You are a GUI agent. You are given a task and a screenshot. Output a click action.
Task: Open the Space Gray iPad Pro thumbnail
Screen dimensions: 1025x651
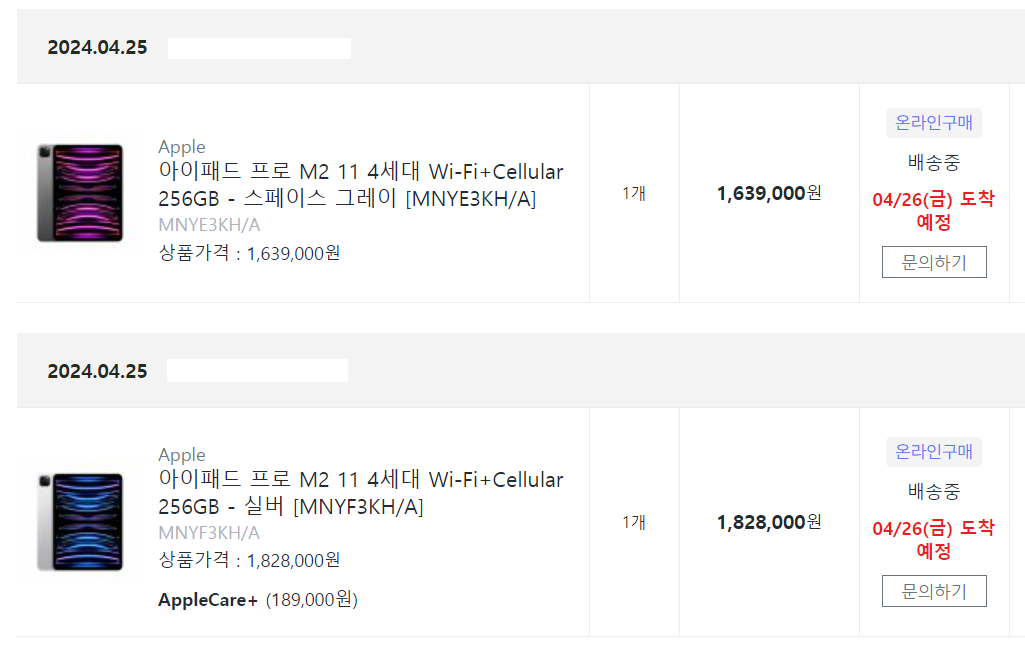tap(80, 193)
